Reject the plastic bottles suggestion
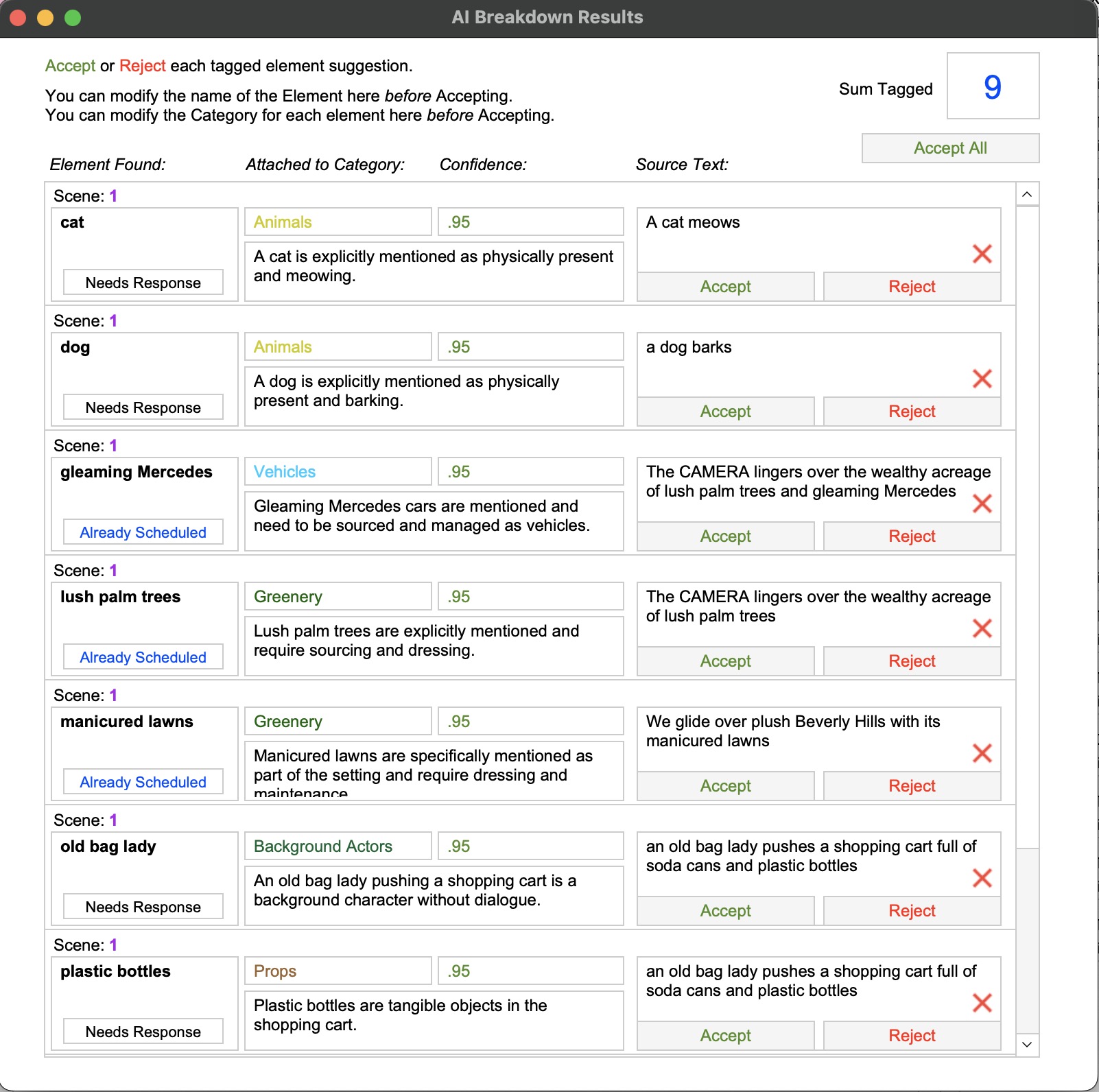The image size is (1099, 1092). (x=912, y=1036)
